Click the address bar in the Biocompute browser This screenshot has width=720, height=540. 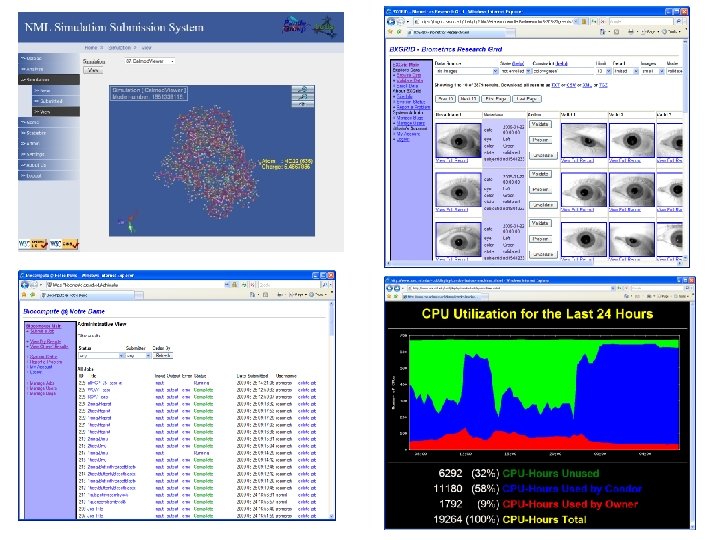pyautogui.click(x=138, y=285)
